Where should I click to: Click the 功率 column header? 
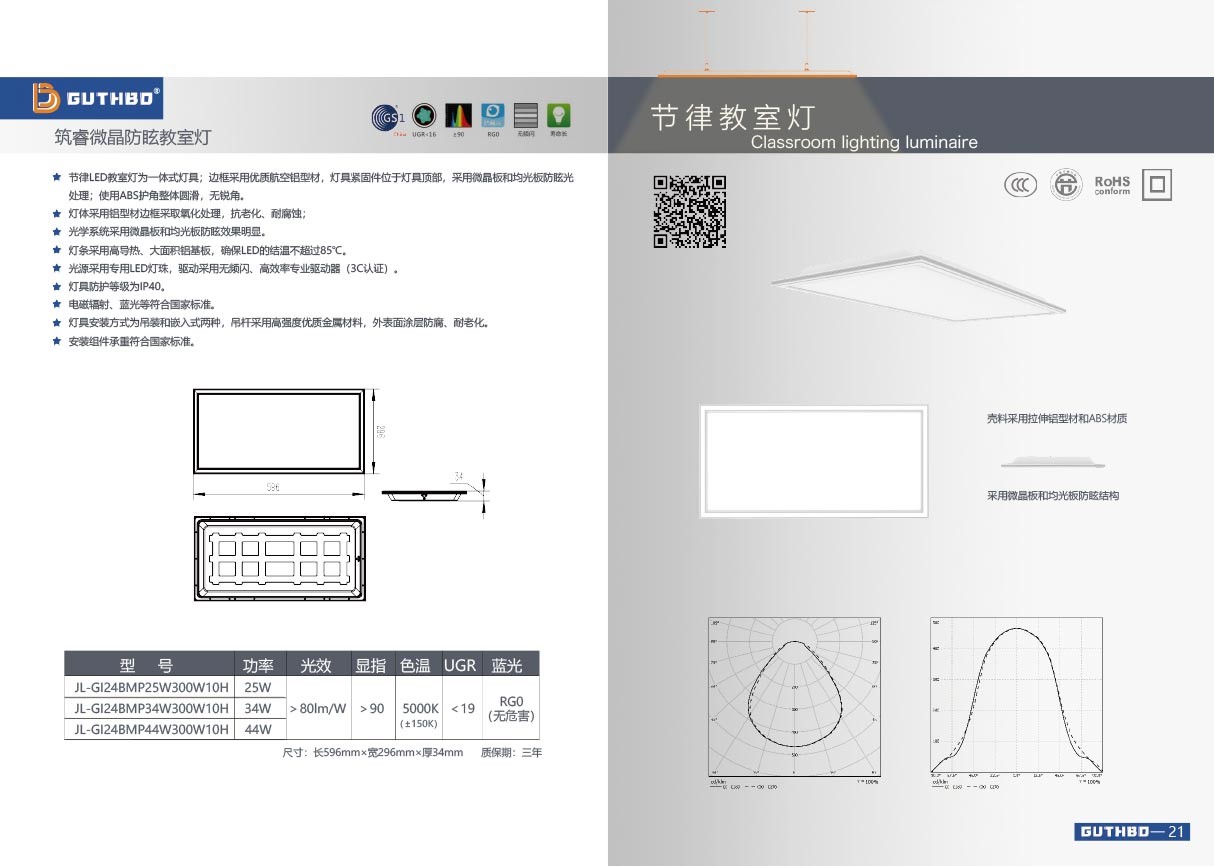coord(258,665)
